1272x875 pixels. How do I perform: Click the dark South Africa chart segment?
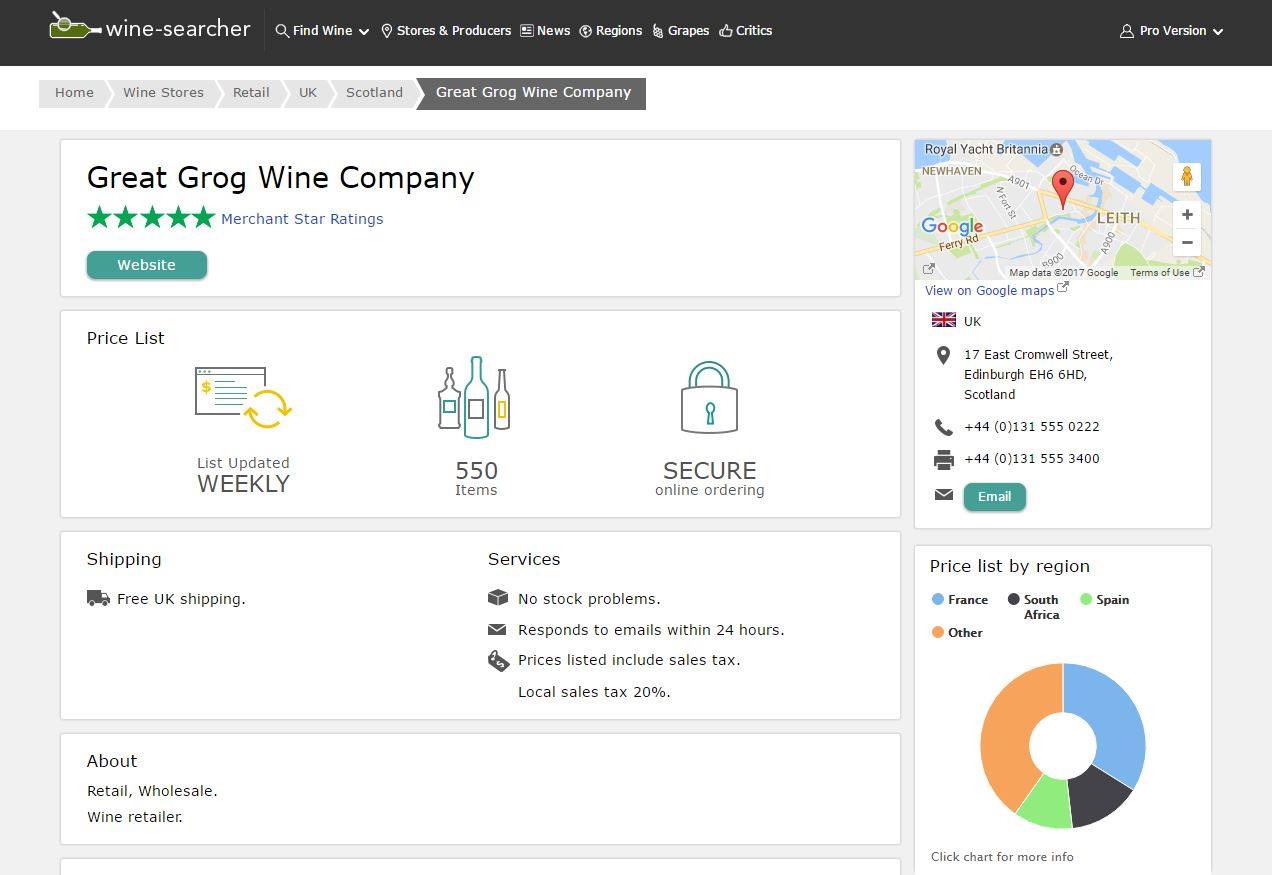[1098, 795]
